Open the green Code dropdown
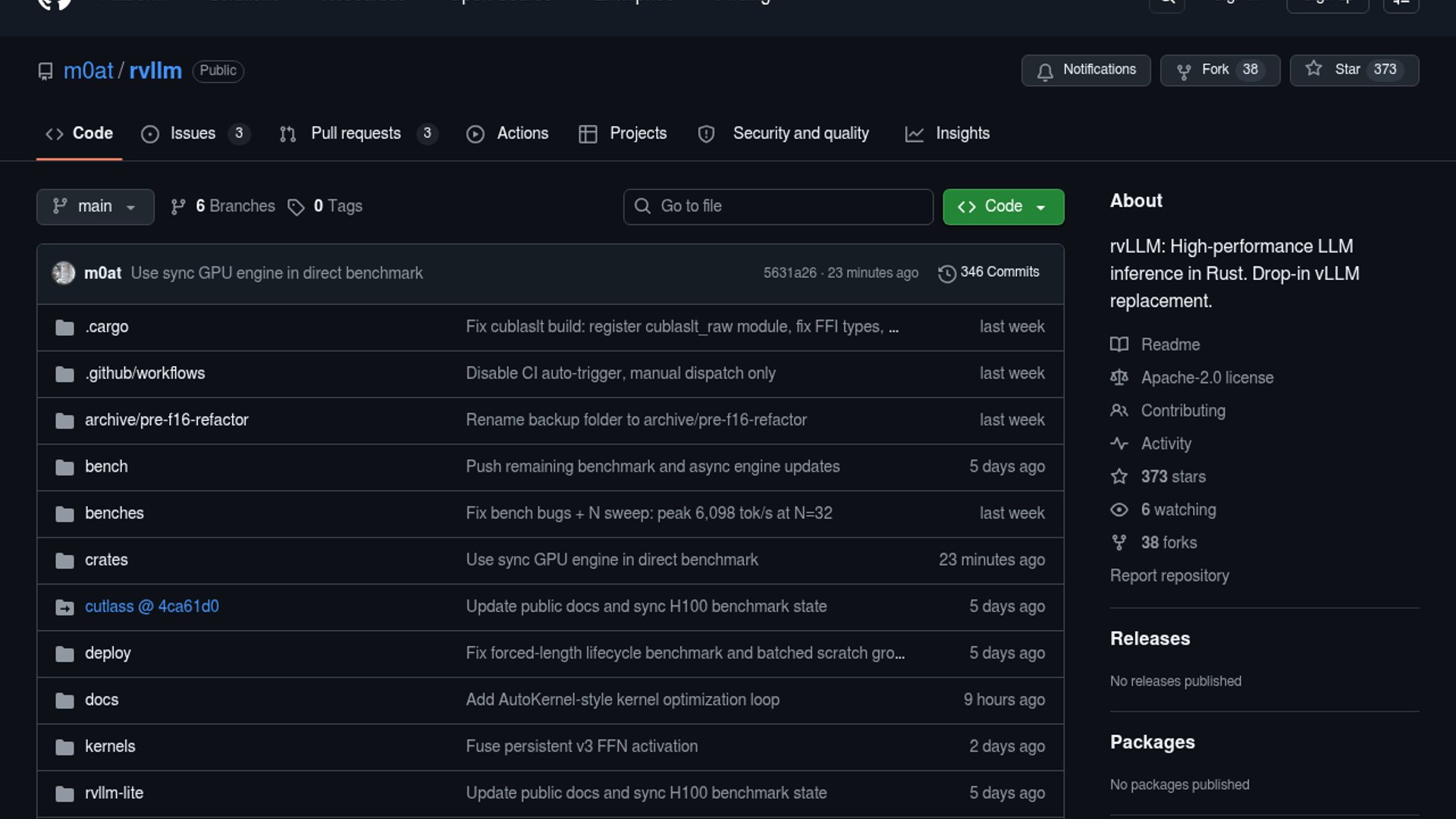This screenshot has width=1456, height=819. 1003,206
